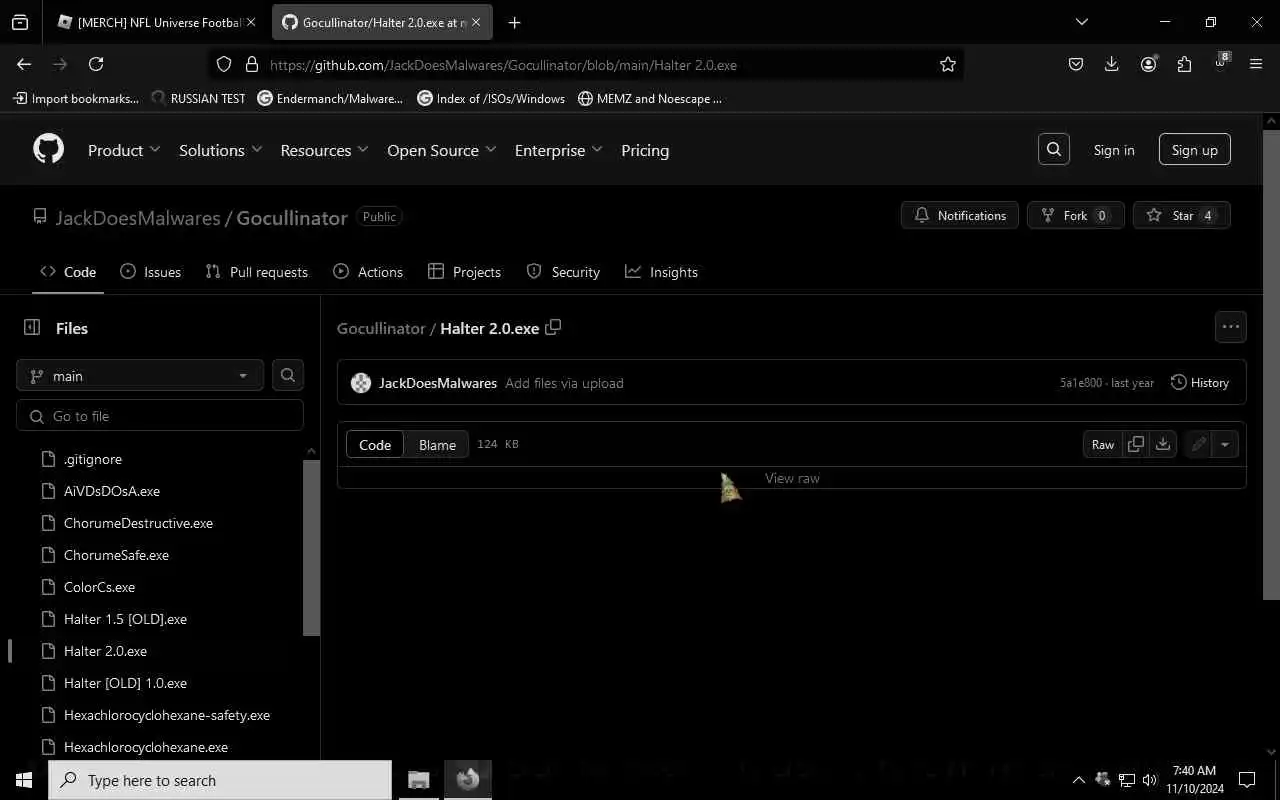
Task: Switch to the Pull requests tab
Action: (x=256, y=272)
